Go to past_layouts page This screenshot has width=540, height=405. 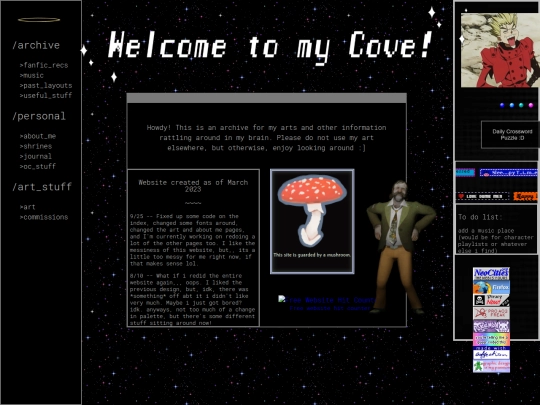(46, 85)
